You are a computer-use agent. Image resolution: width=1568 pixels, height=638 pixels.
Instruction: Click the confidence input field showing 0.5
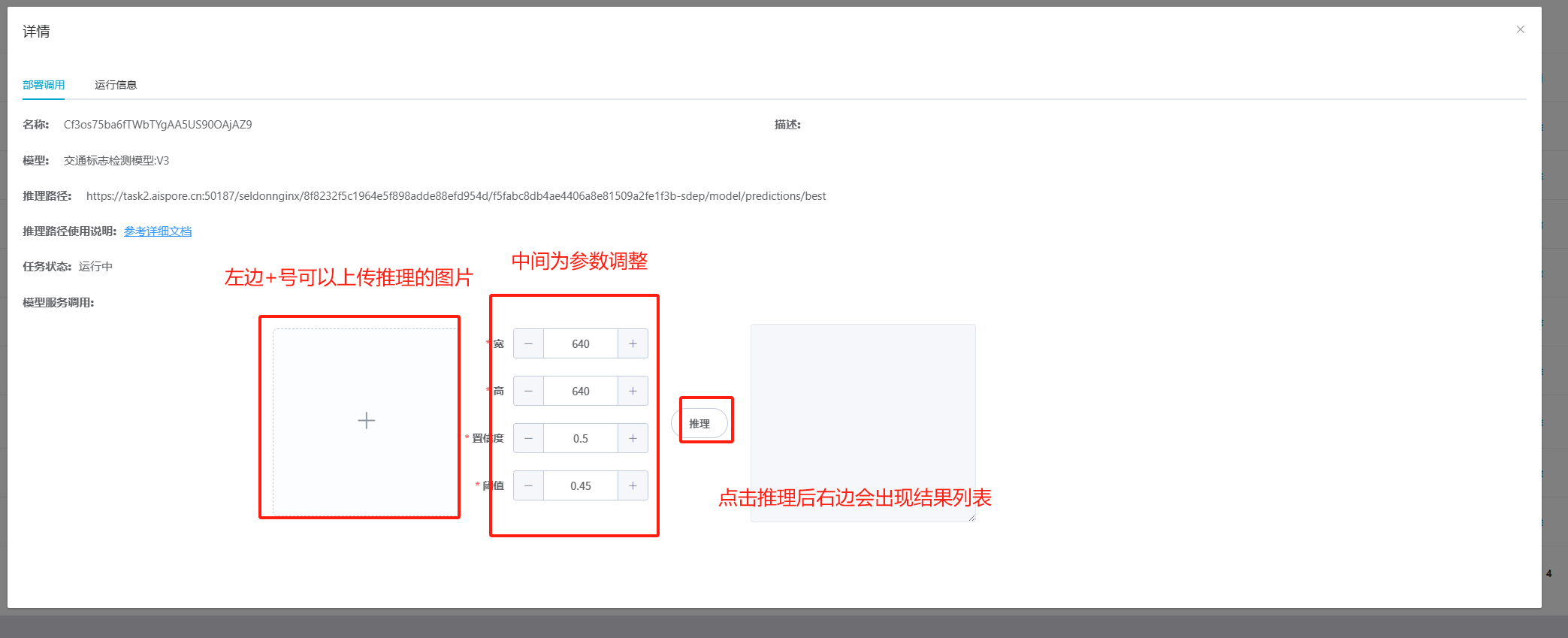(x=581, y=439)
